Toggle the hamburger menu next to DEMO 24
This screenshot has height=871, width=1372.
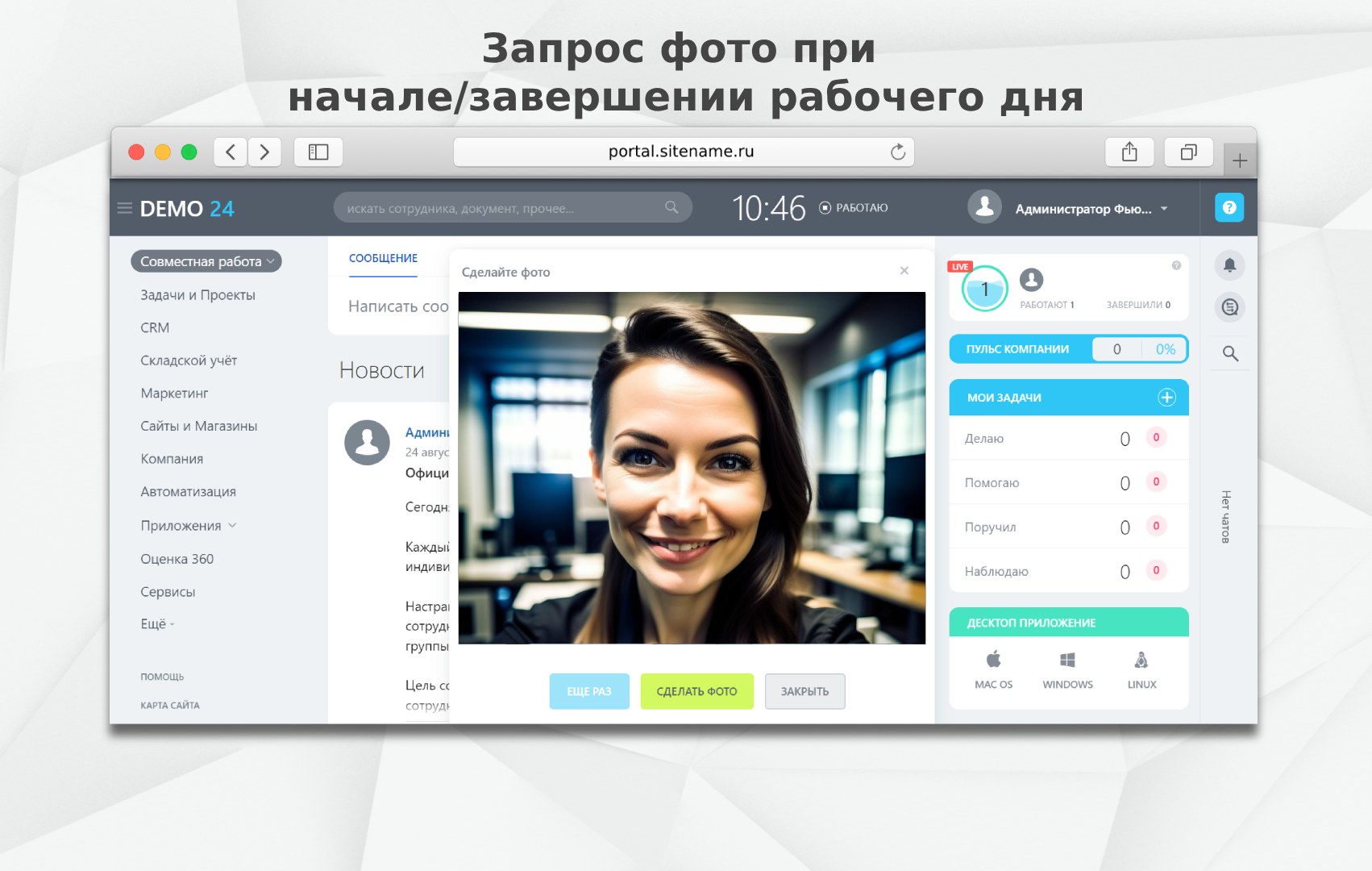coord(125,208)
